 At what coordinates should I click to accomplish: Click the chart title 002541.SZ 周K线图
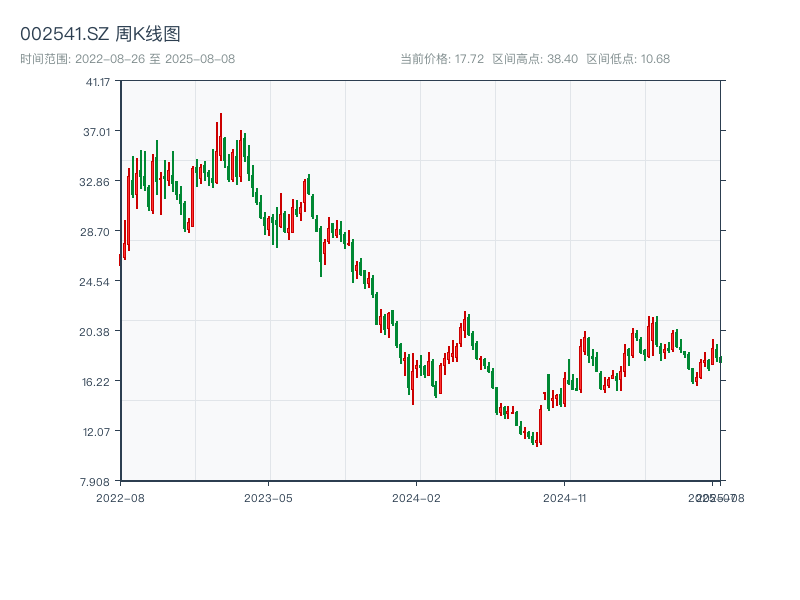(100, 35)
